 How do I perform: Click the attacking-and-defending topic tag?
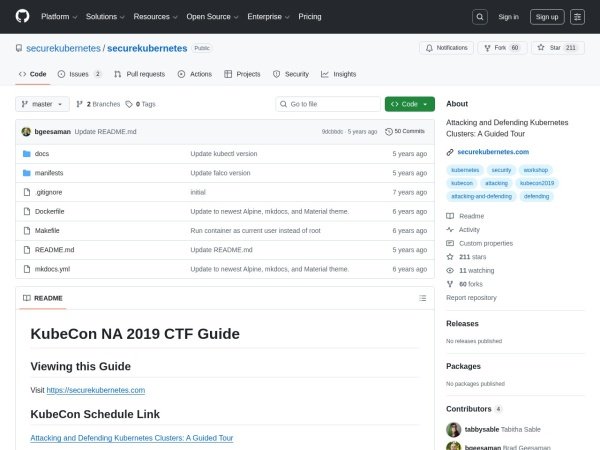pos(481,196)
